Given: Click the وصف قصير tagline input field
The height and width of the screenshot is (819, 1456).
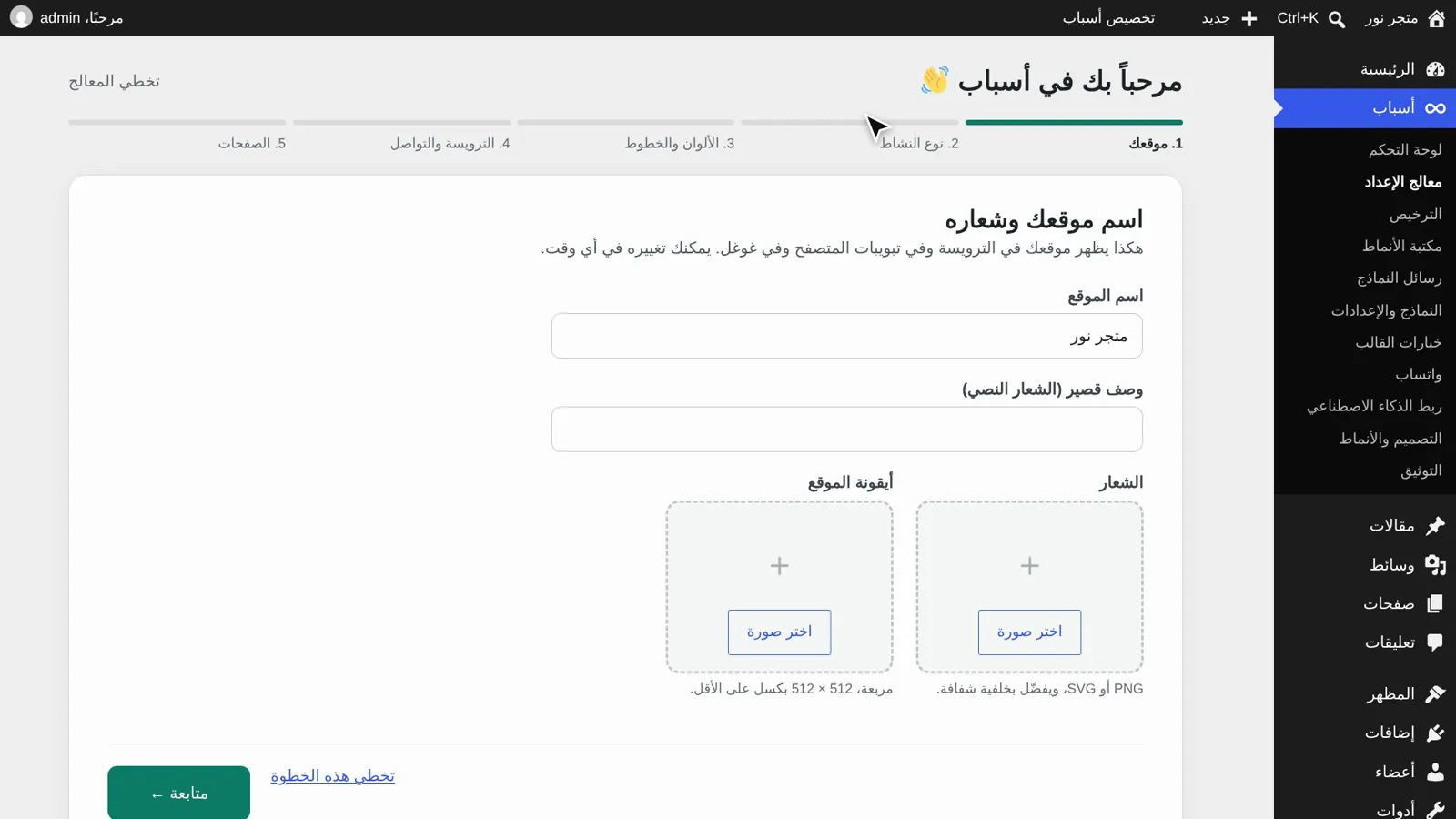Looking at the screenshot, I should pos(846,430).
